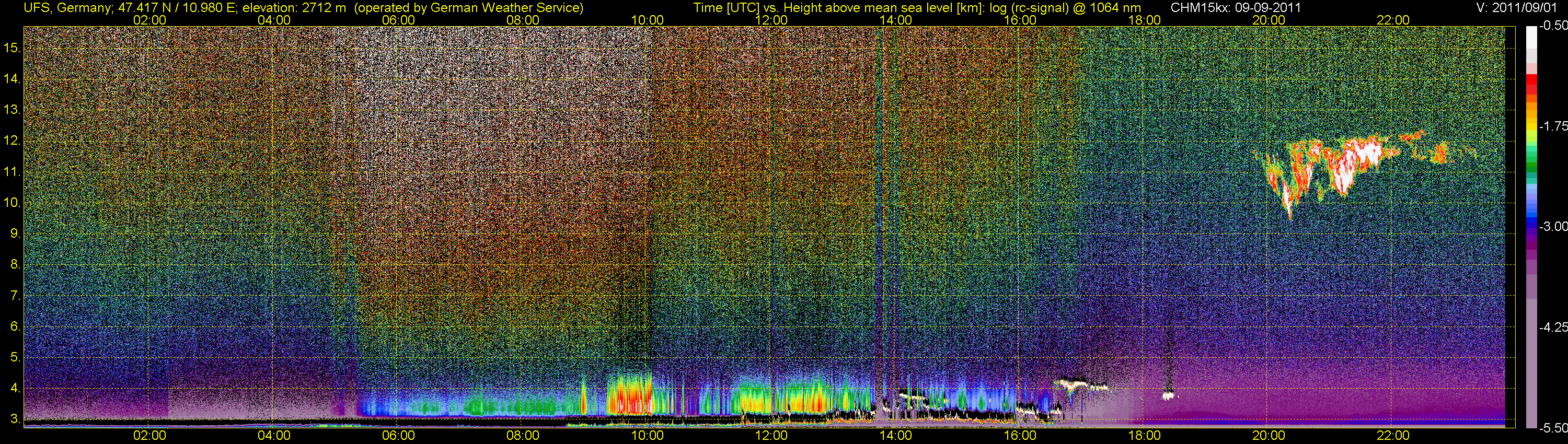Click the color scale bar legend
Image resolution: width=1568 pixels, height=444 pixels.
[x=1531, y=227]
